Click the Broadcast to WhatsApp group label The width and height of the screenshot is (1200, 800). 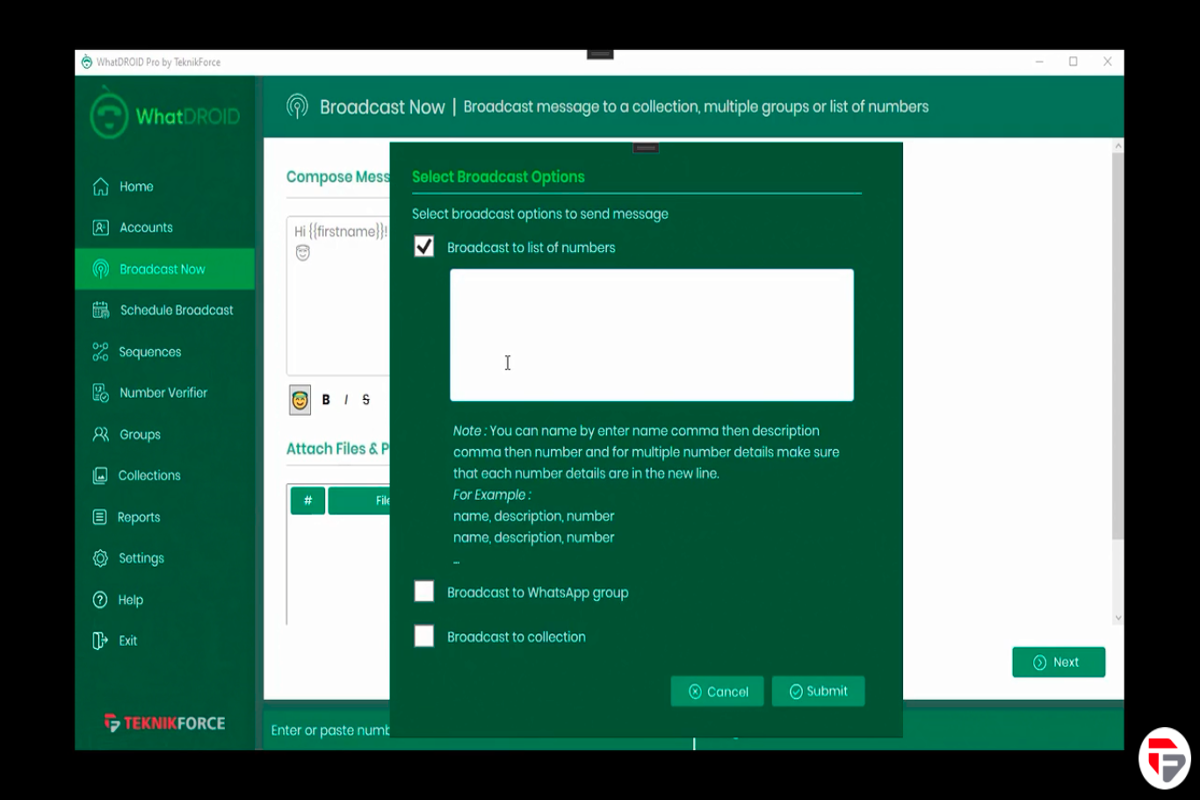538,592
